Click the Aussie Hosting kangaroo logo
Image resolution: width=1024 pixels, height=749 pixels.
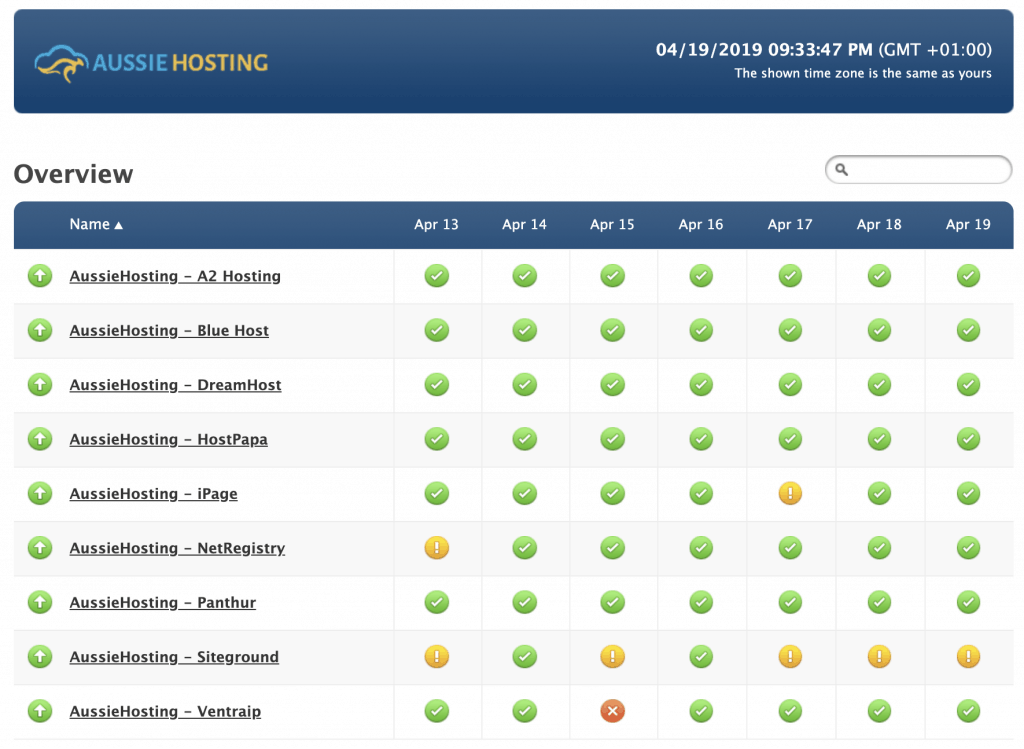151,62
